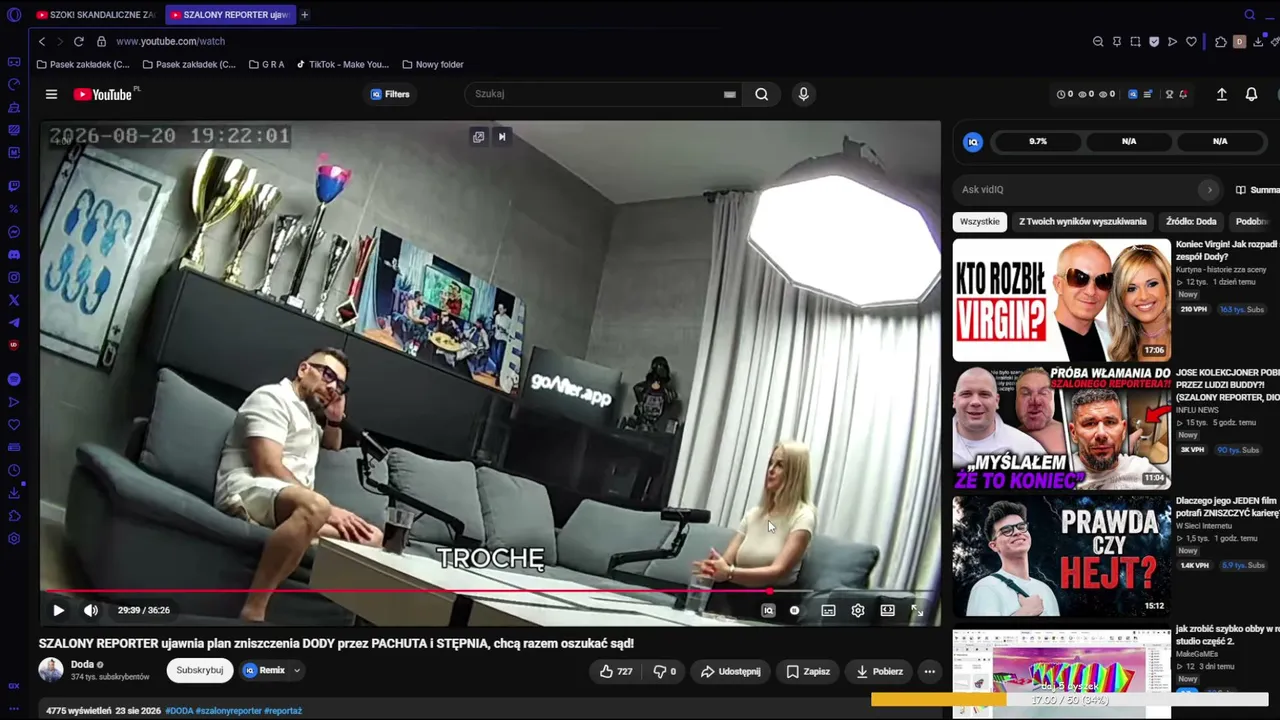Viewport: 1280px width, 720px height.
Task: Switch to the 'SZOK! SKANDALICZNE' browser tab
Action: (95, 15)
